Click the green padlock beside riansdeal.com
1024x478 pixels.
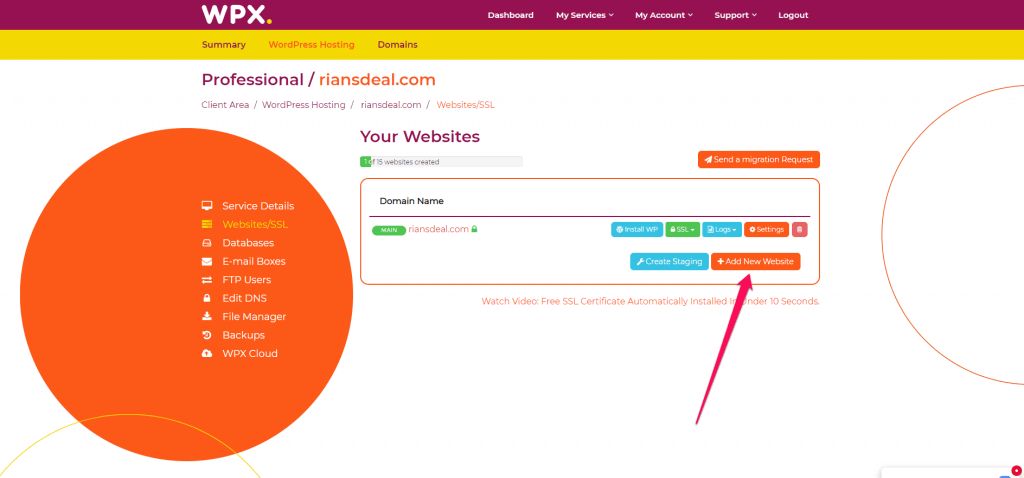(x=475, y=229)
